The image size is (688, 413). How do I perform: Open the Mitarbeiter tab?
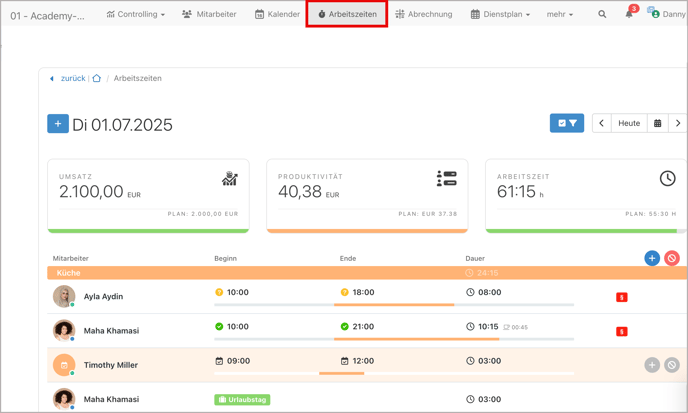(209, 15)
